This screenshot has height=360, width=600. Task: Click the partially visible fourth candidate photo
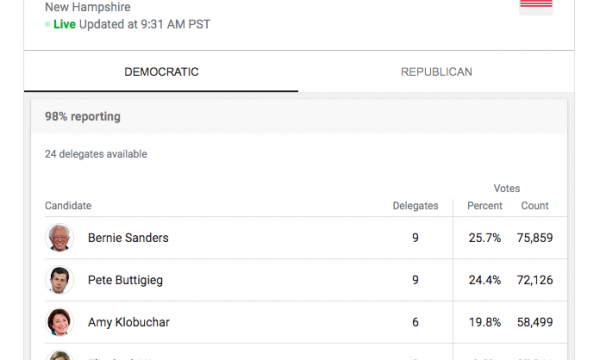pyautogui.click(x=59, y=355)
